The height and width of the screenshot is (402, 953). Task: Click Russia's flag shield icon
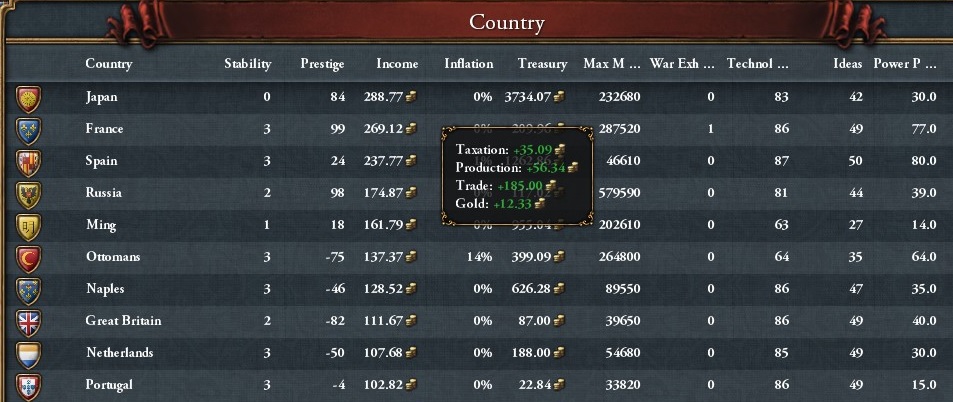28,193
